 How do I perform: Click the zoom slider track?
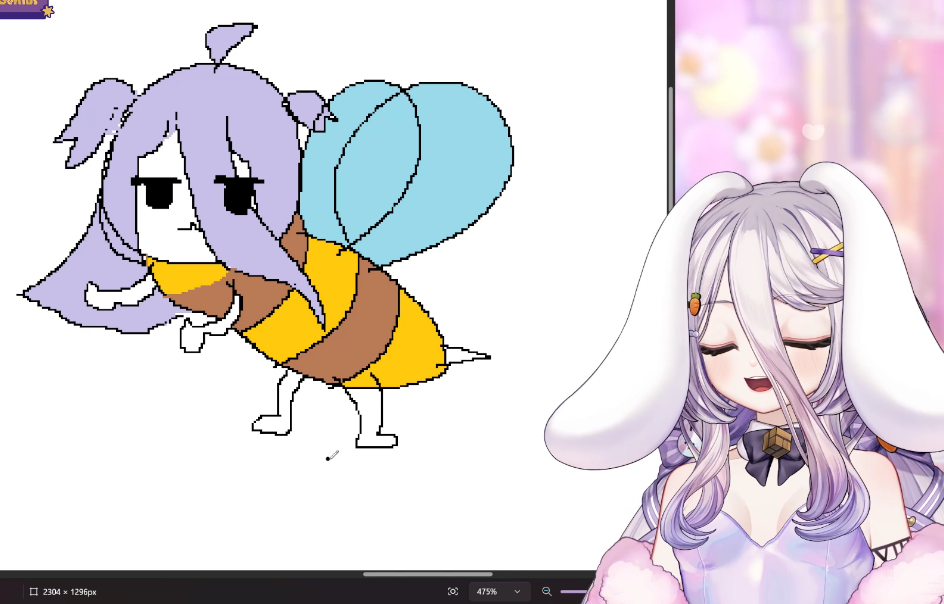click(574, 591)
